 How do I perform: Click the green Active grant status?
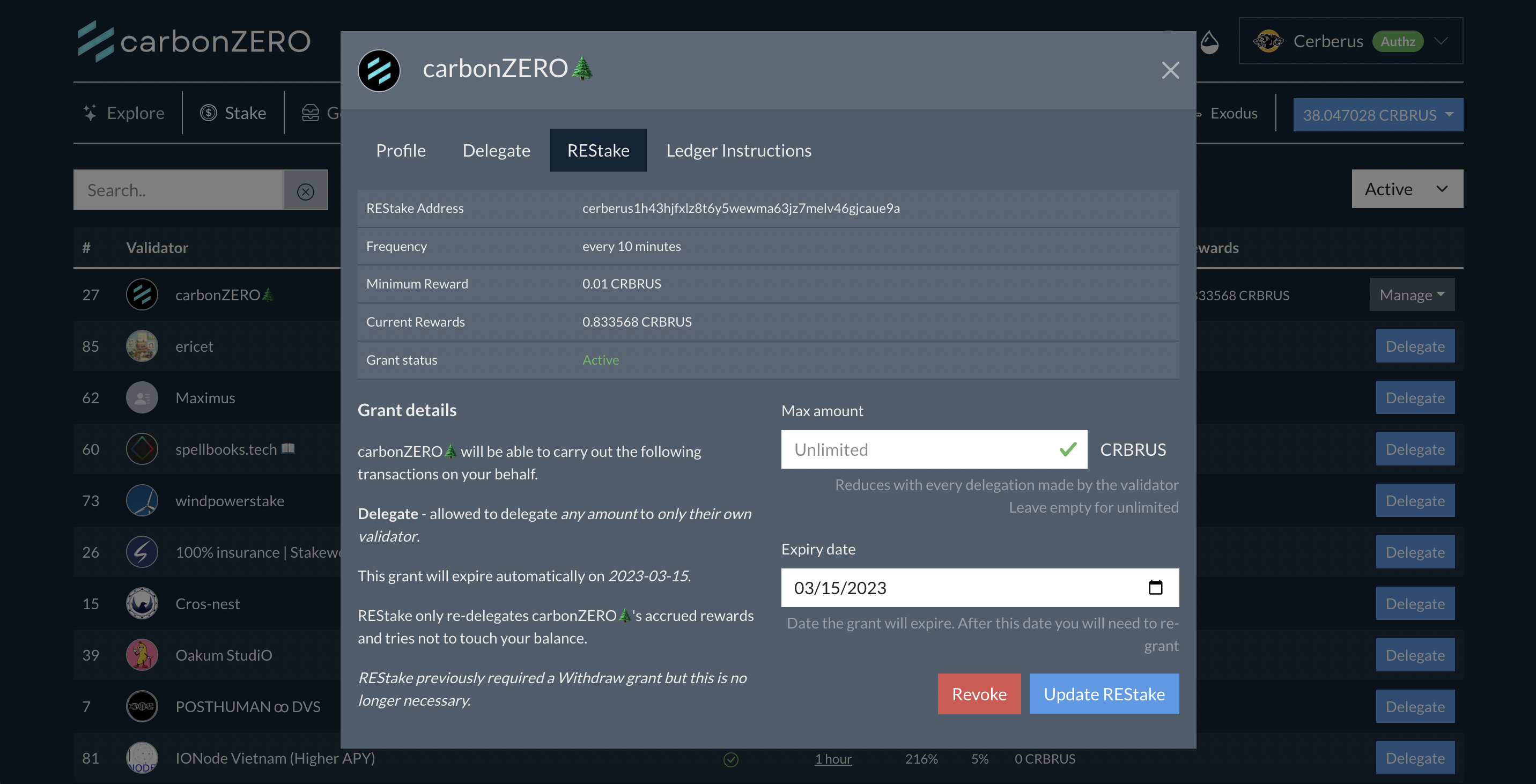601,360
